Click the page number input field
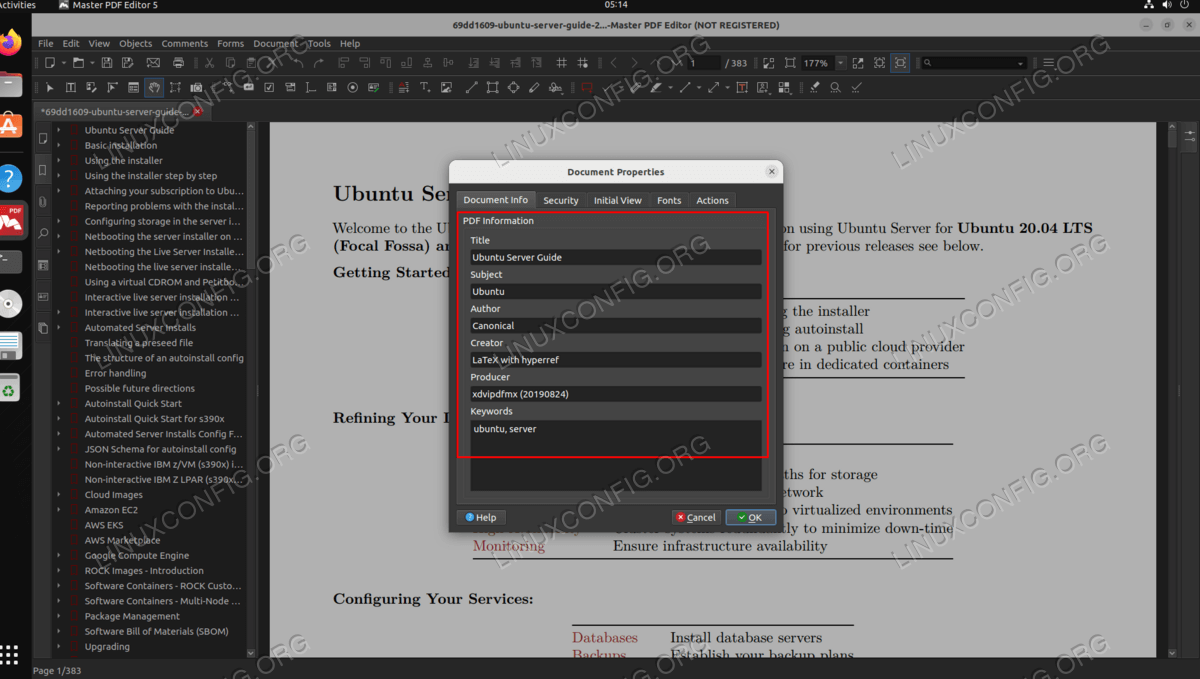Image resolution: width=1200 pixels, height=679 pixels. (x=704, y=62)
